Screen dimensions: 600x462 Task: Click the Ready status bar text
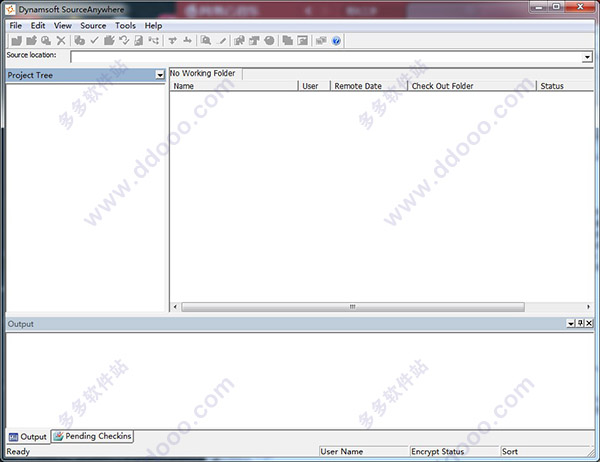[18, 452]
